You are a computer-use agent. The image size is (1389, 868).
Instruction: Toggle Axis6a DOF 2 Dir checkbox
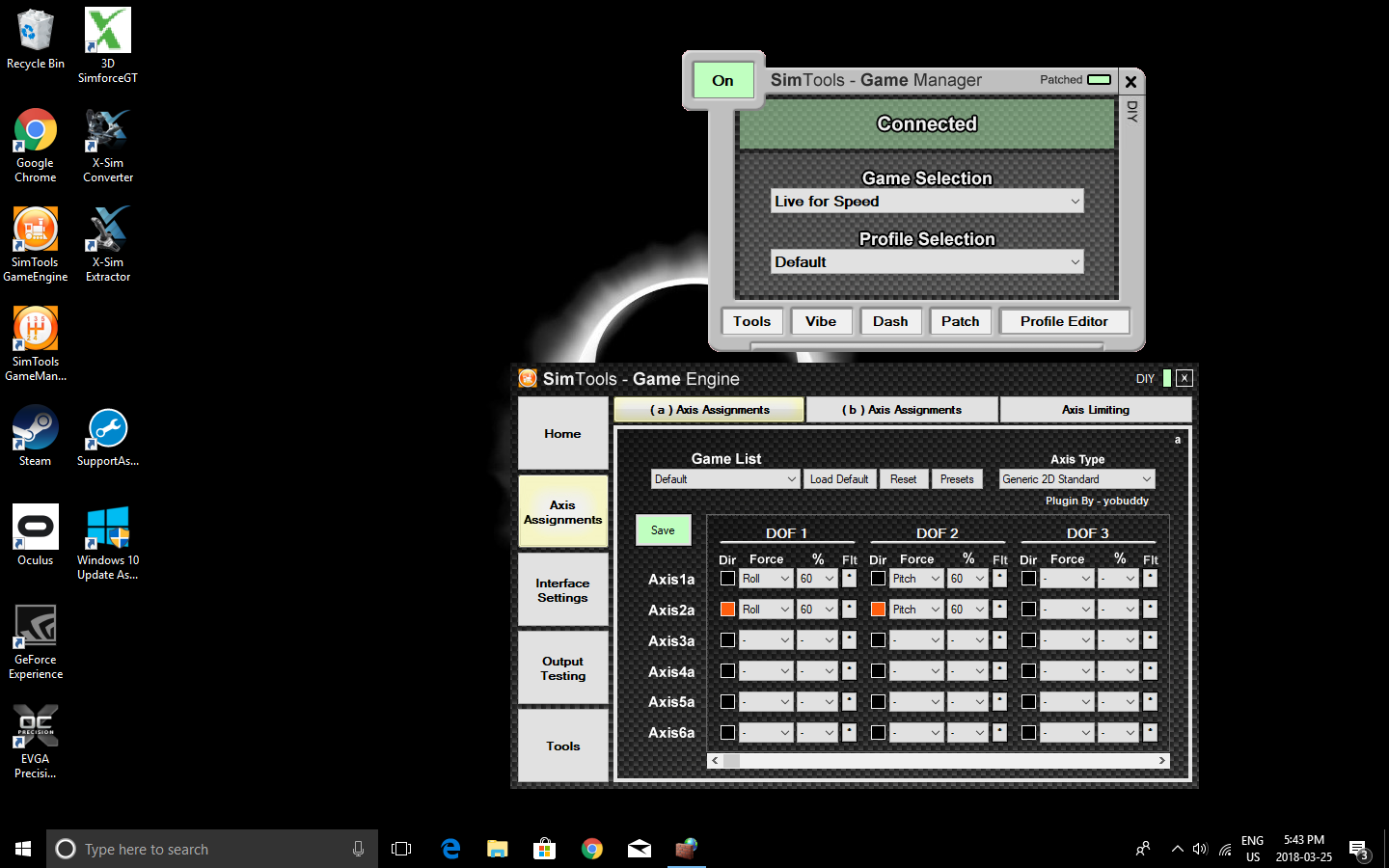878,733
